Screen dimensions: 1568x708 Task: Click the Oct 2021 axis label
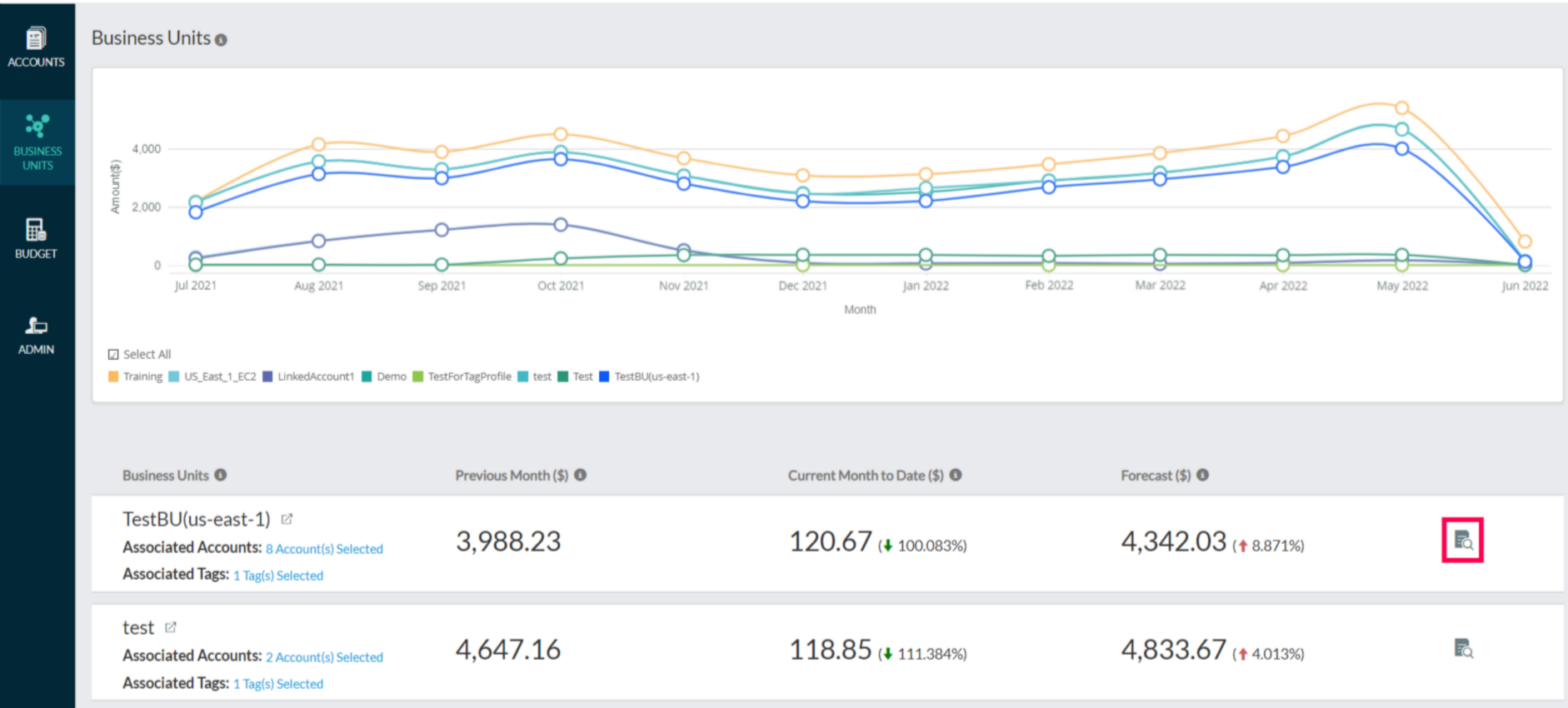coord(561,286)
